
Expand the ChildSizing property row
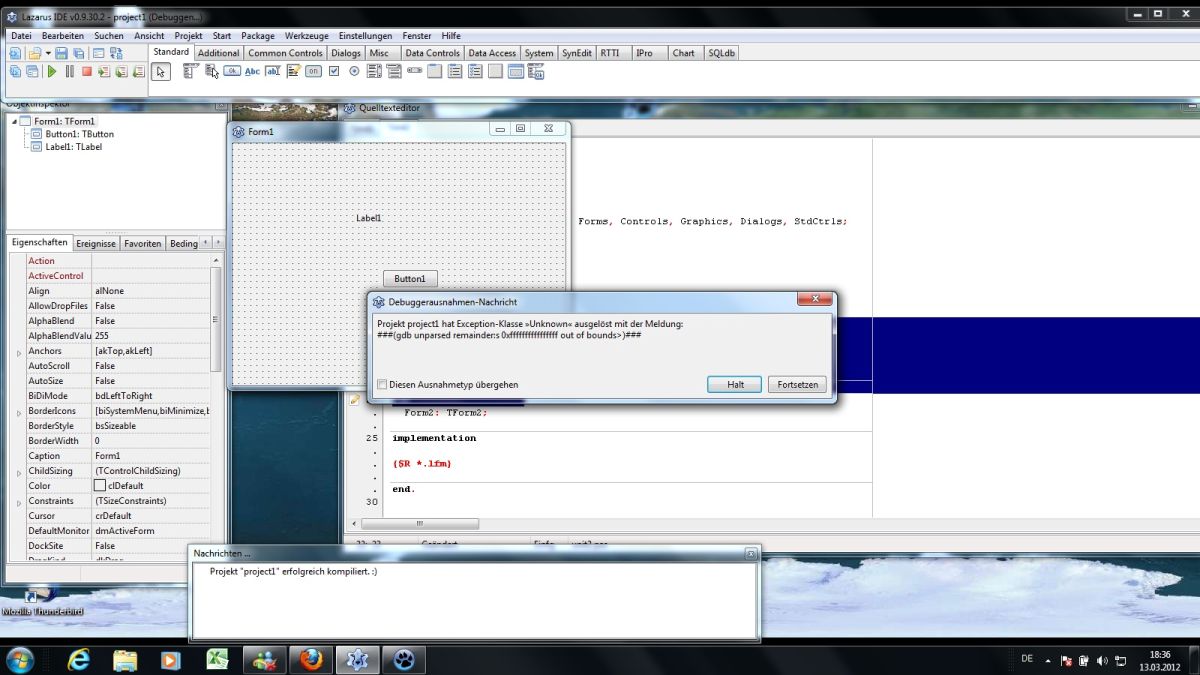18,472
